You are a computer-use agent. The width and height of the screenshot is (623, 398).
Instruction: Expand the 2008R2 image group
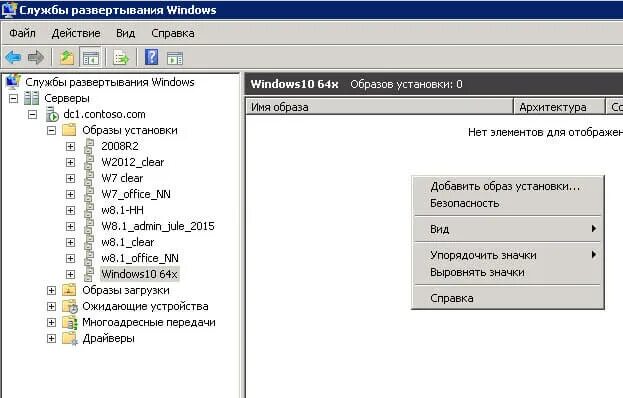tap(70, 146)
